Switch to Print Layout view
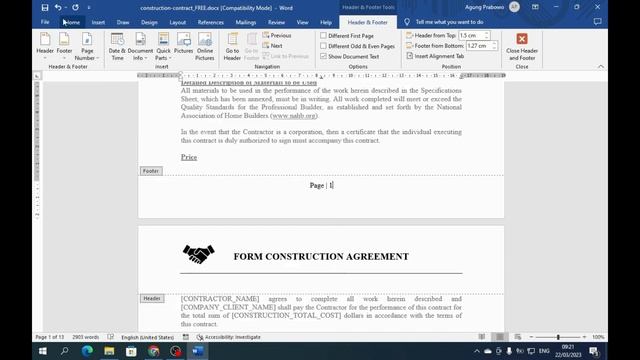Screen dimensions: 640x360 tap(500, 337)
